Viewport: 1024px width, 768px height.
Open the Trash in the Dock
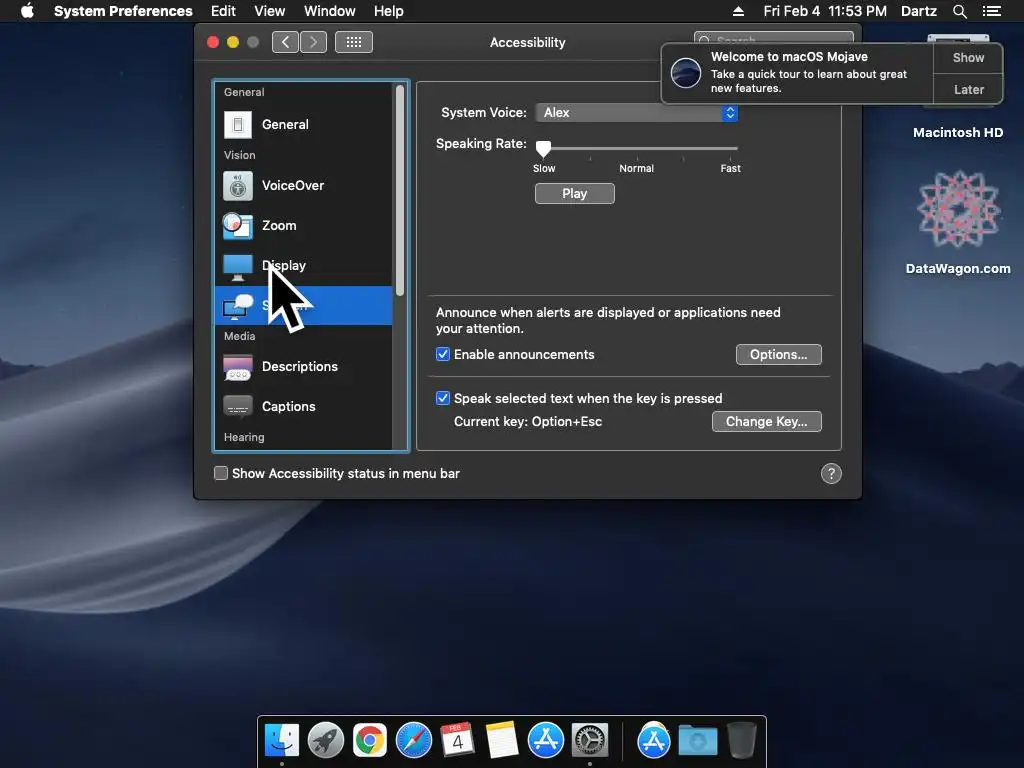tap(741, 741)
